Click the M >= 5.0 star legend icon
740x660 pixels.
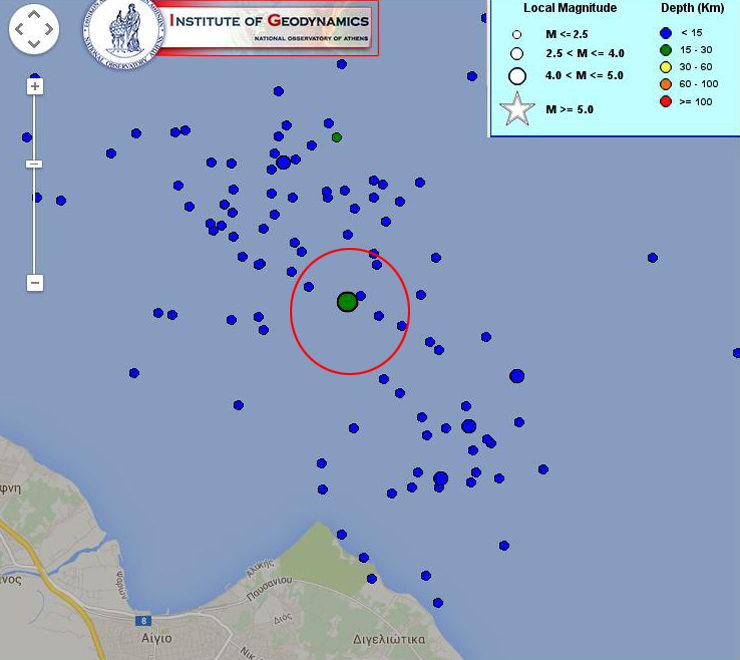click(x=517, y=109)
